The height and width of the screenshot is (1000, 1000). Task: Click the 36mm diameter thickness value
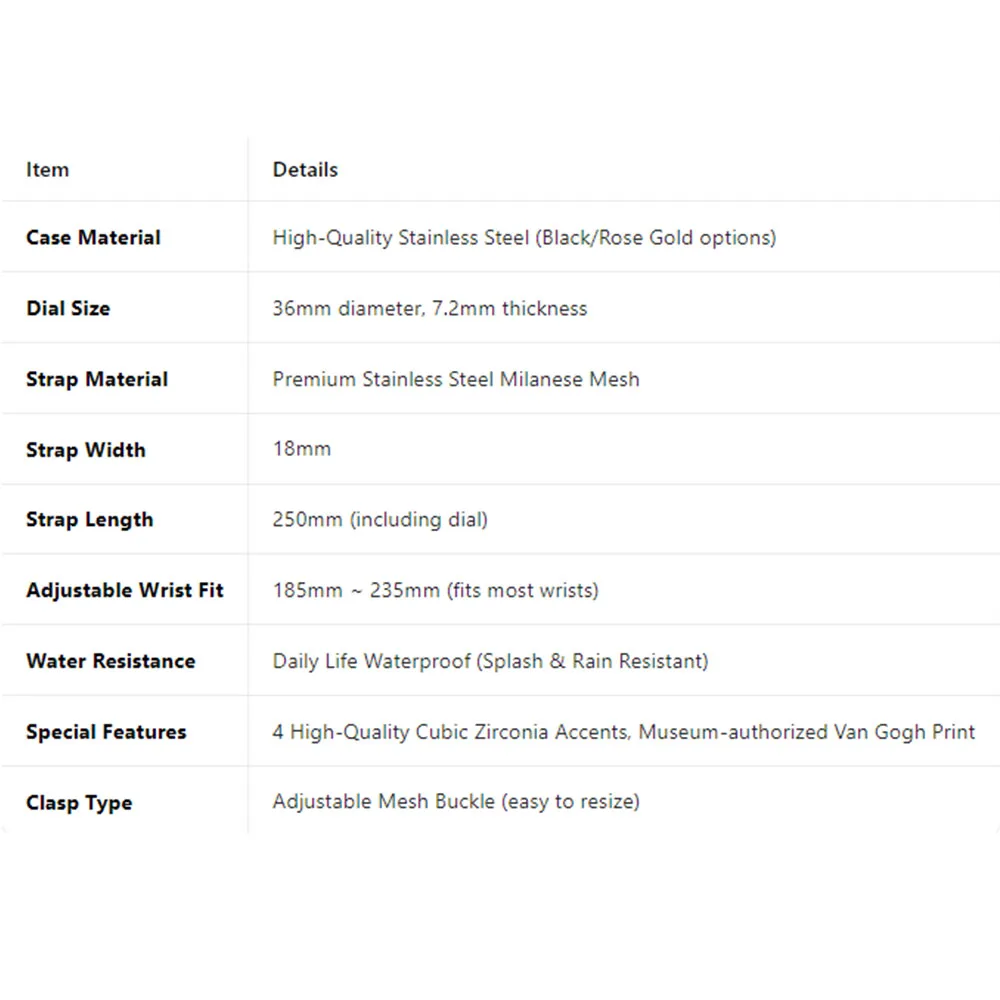point(430,309)
